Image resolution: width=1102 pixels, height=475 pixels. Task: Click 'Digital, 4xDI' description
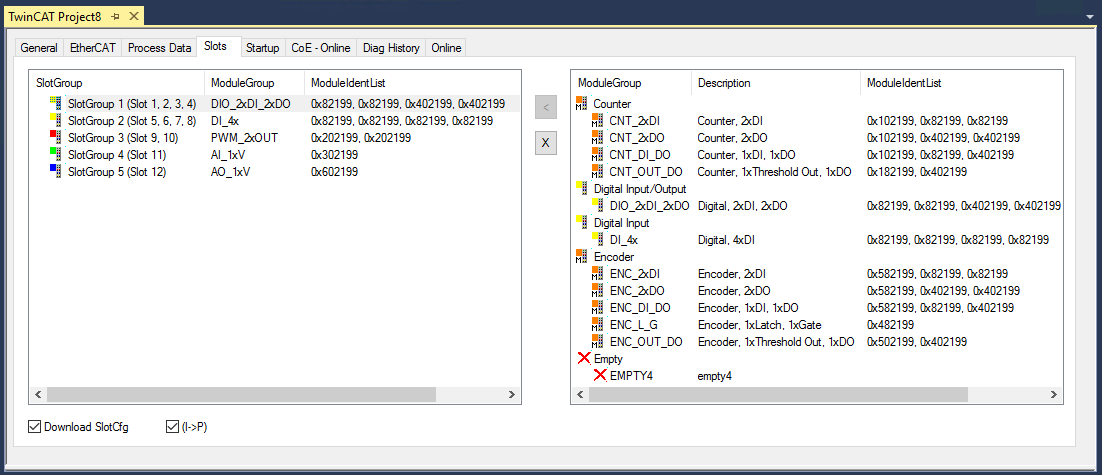[x=727, y=239]
